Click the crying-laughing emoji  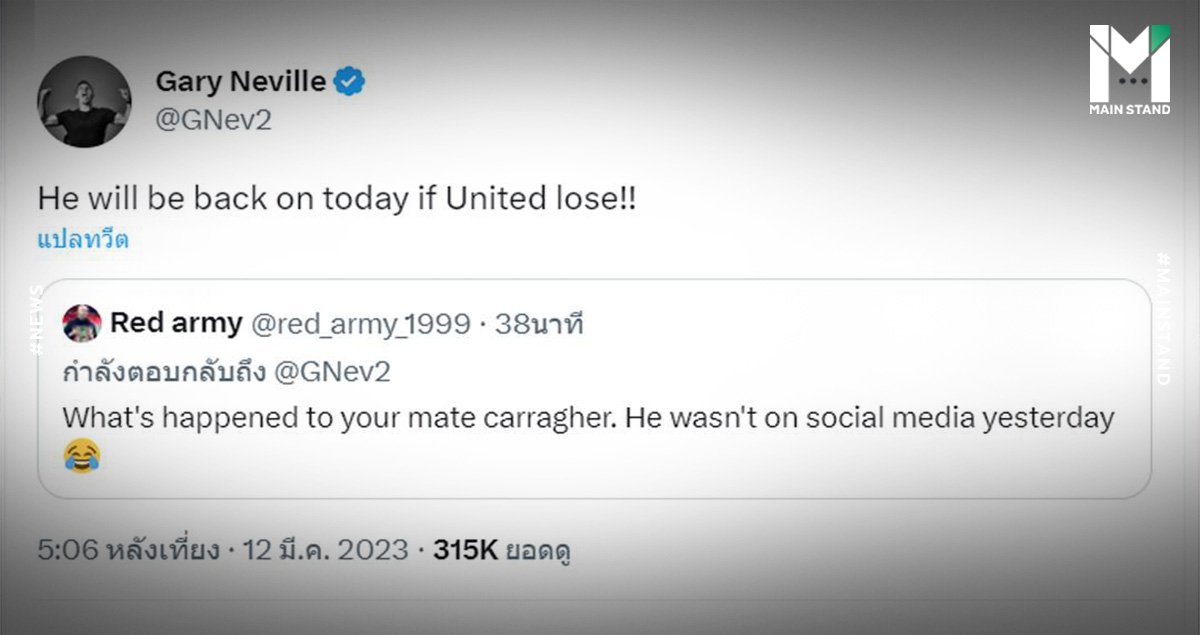[x=82, y=457]
